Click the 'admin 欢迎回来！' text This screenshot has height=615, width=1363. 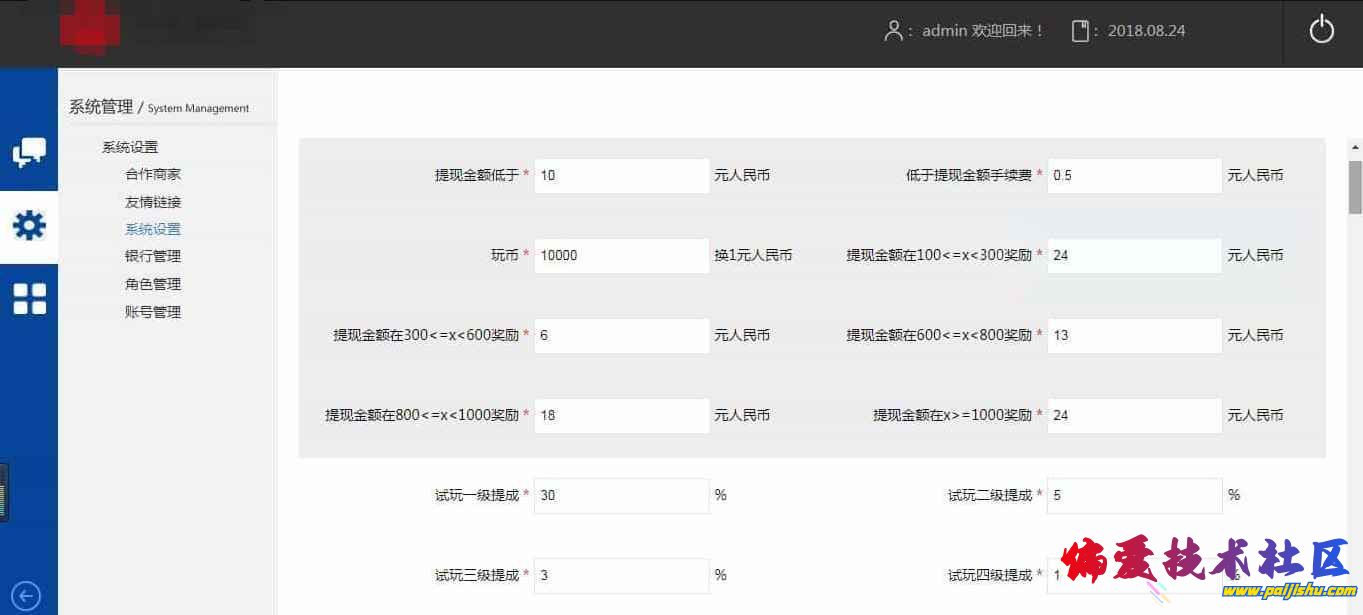coord(984,31)
